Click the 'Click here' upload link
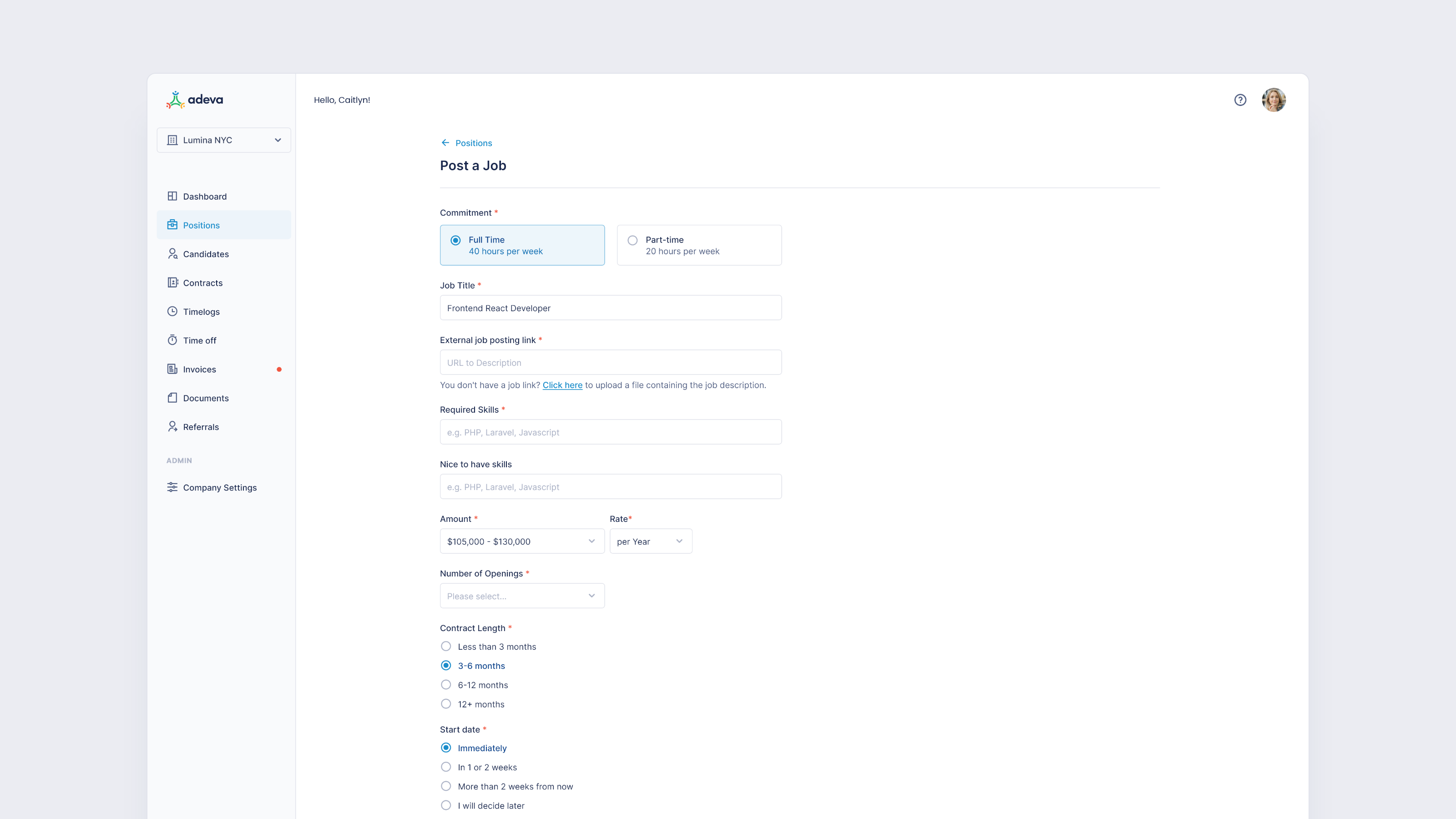Viewport: 1456px width, 819px height. coord(562,385)
